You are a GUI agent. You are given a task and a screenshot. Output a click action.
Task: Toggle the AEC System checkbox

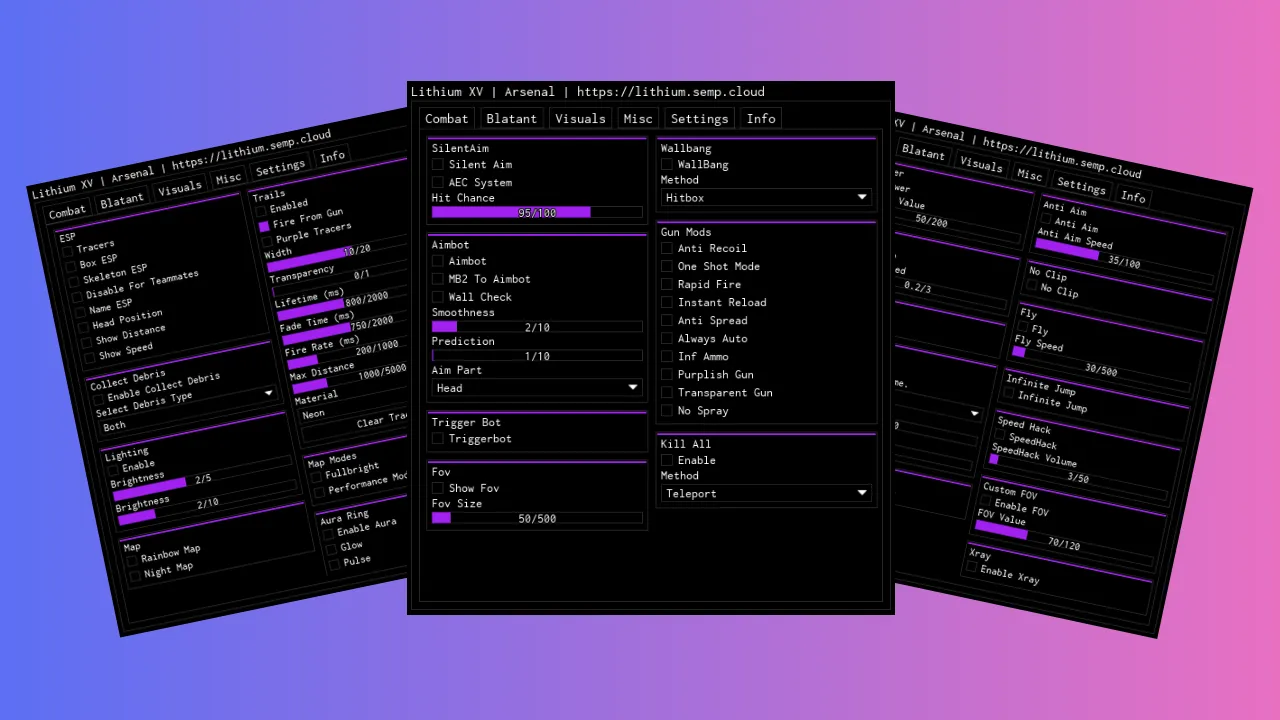click(x=438, y=183)
